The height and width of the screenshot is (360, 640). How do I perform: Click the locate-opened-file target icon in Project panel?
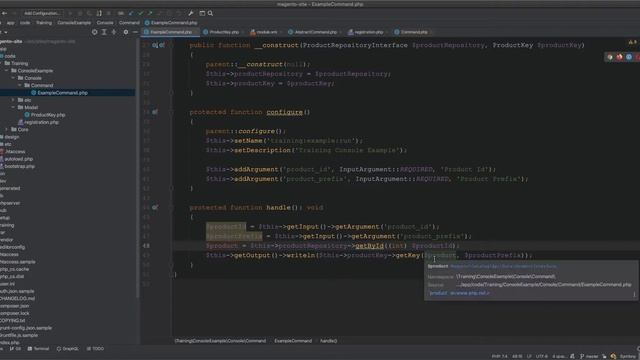click(x=95, y=32)
